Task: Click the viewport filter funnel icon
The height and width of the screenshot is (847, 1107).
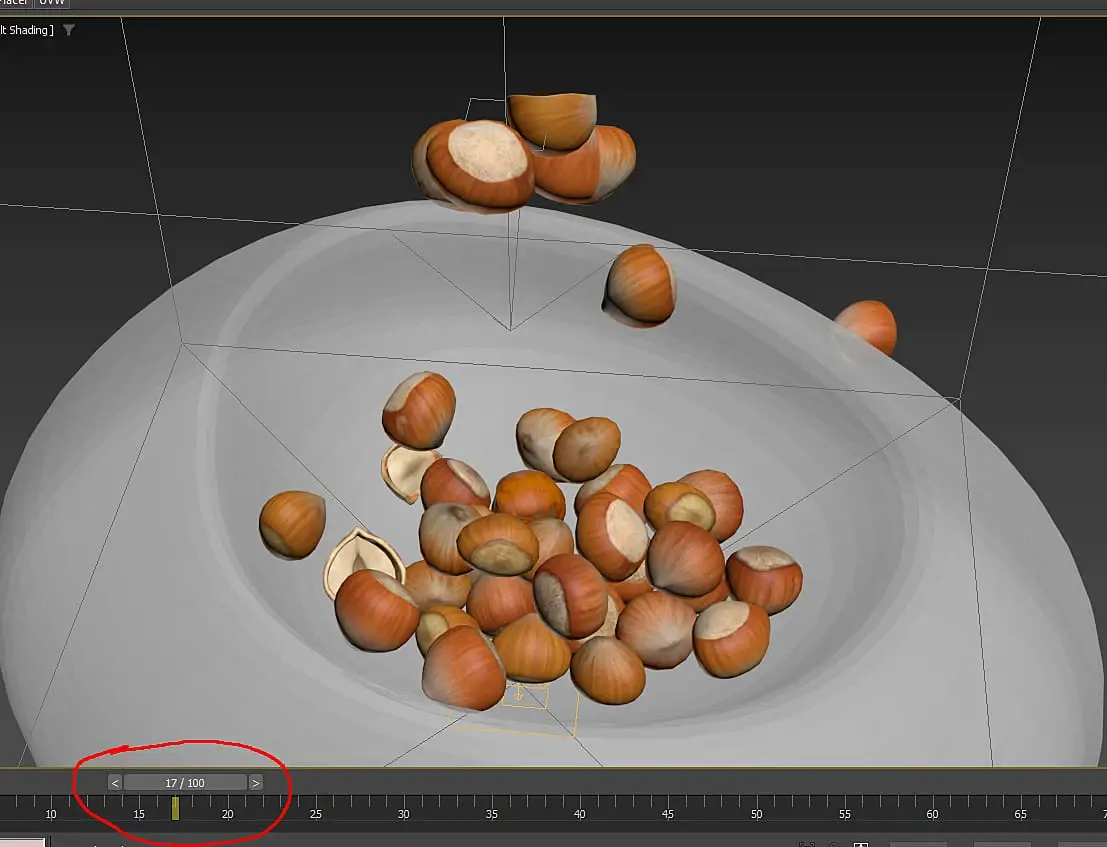Action: [68, 30]
